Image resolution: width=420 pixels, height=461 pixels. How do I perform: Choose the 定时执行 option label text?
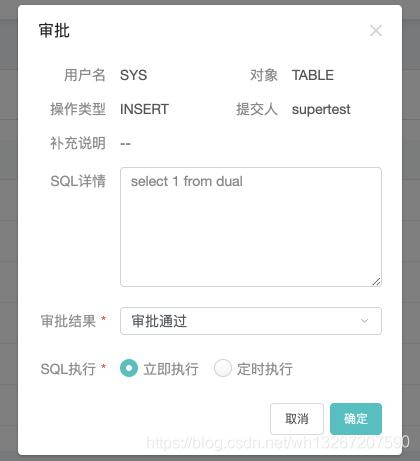pyautogui.click(x=265, y=369)
